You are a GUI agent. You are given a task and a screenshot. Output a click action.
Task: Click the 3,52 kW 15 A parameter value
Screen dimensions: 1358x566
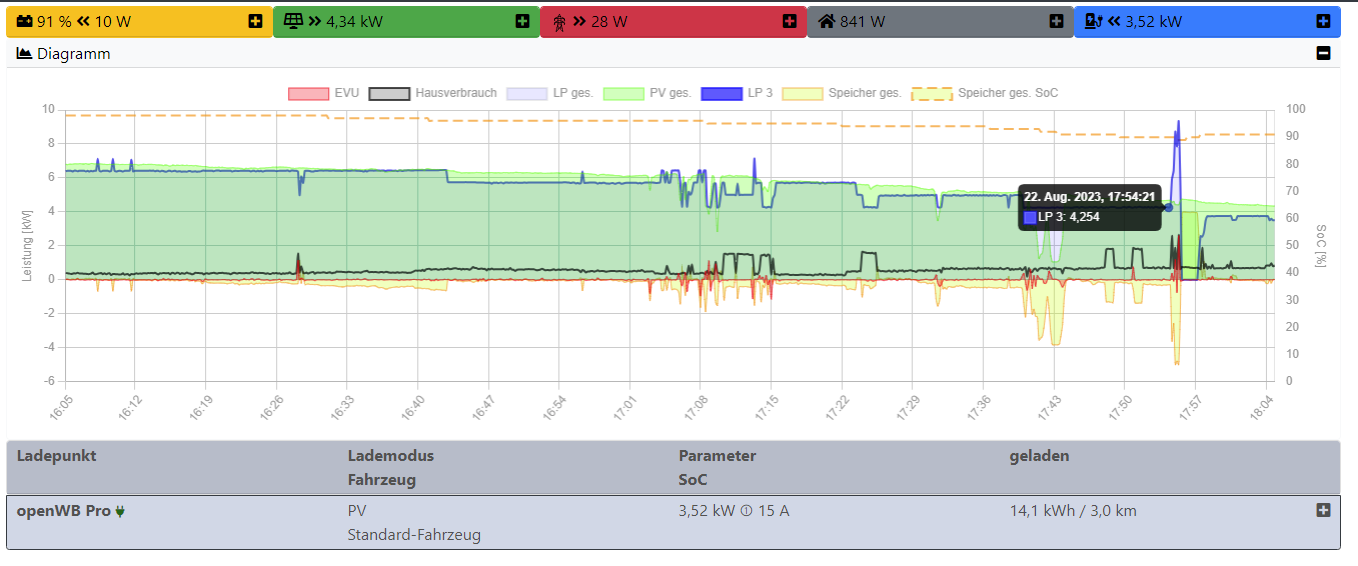click(x=734, y=510)
